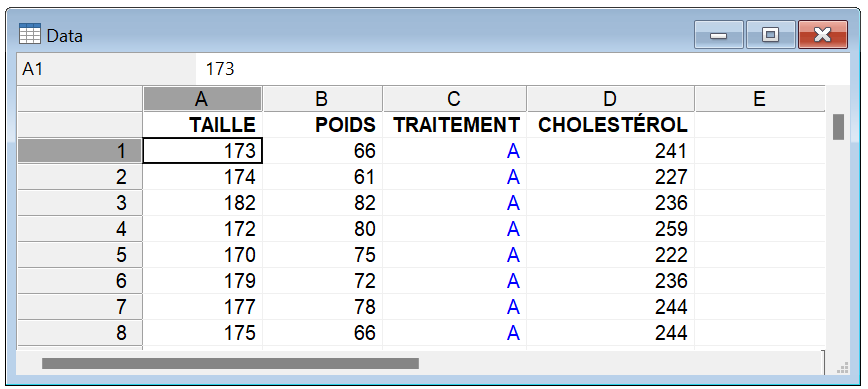Select row 1 header
The width and height of the screenshot is (868, 389).
(x=80, y=151)
